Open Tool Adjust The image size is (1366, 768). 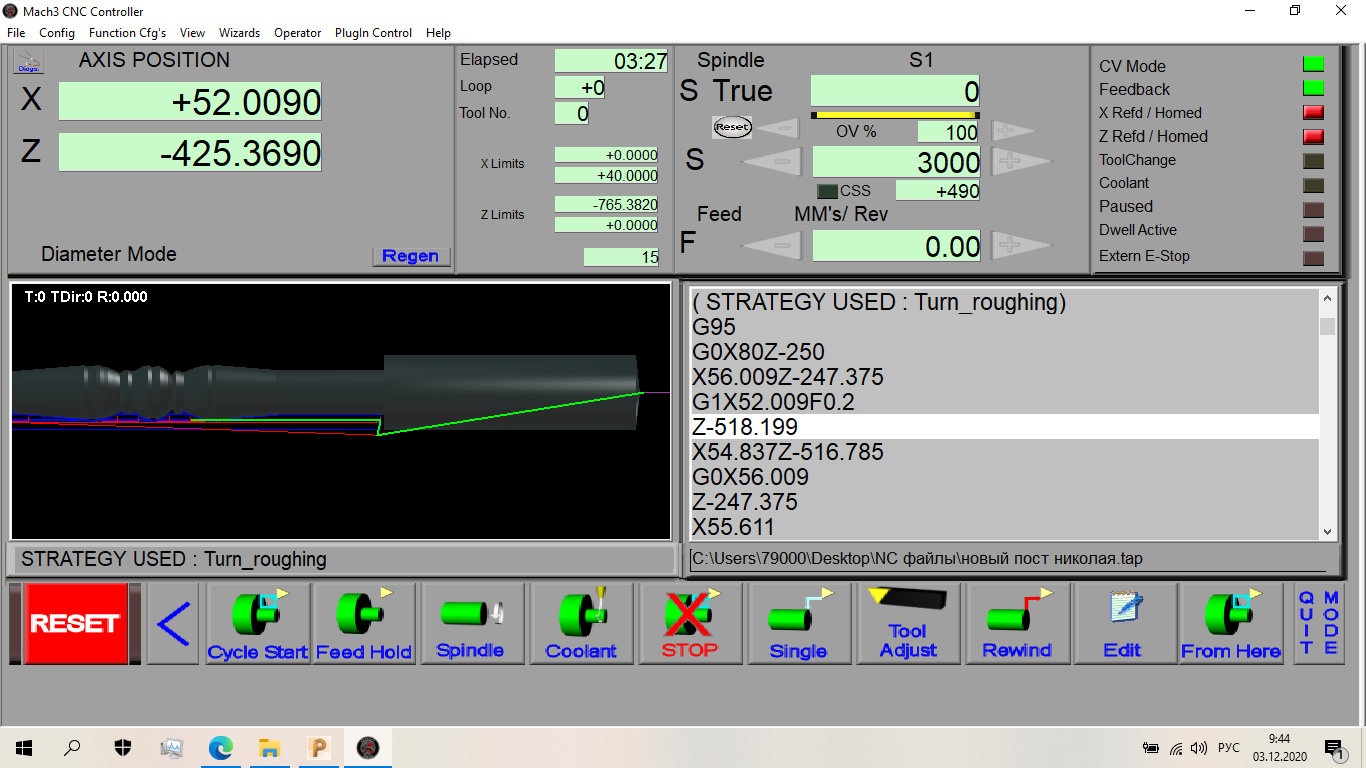[x=908, y=624]
